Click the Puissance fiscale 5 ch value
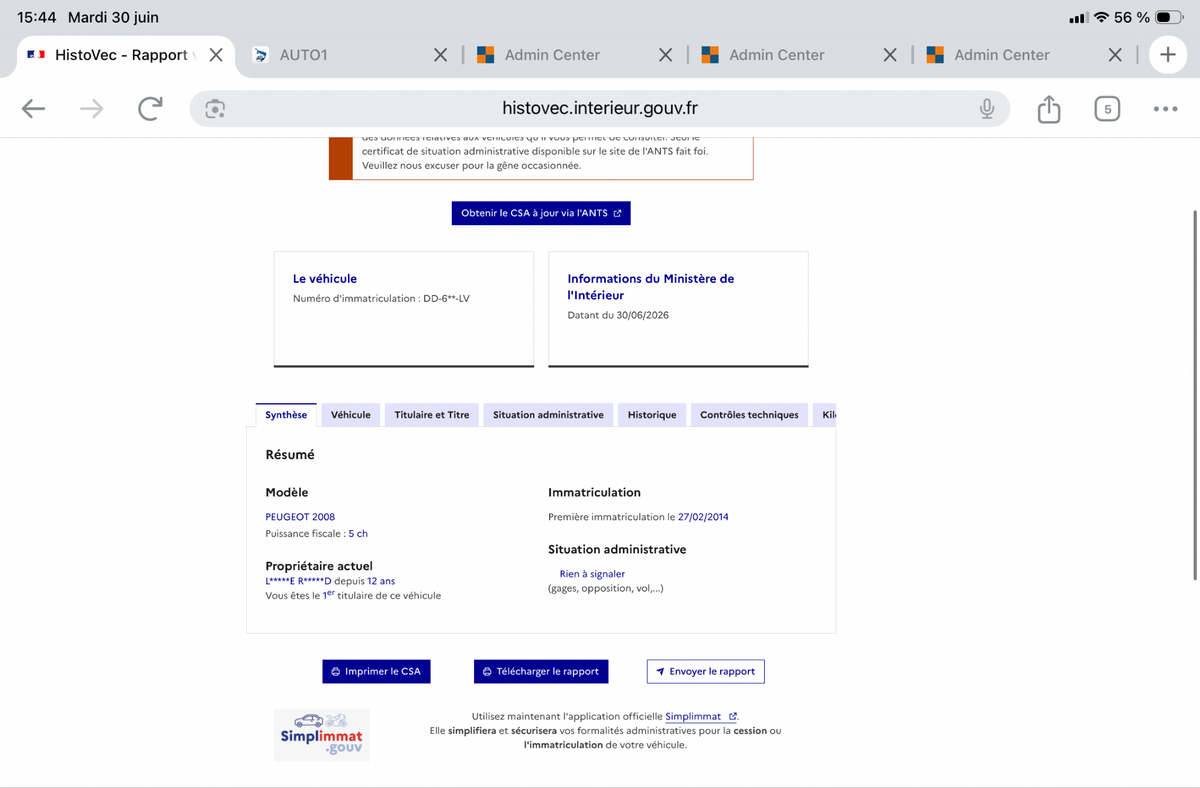This screenshot has height=788, width=1200. [x=358, y=534]
